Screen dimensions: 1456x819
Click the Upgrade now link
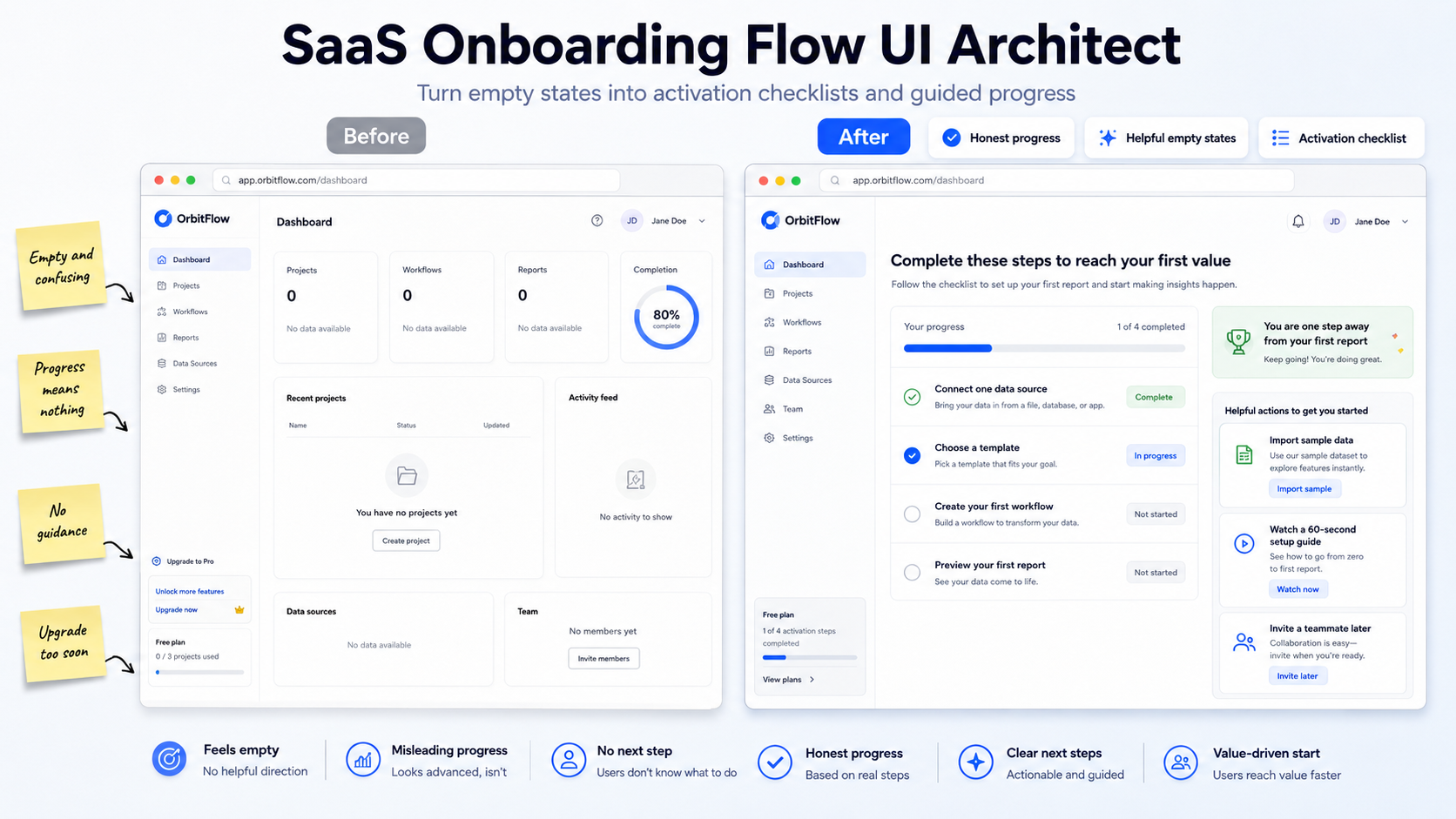pyautogui.click(x=176, y=610)
